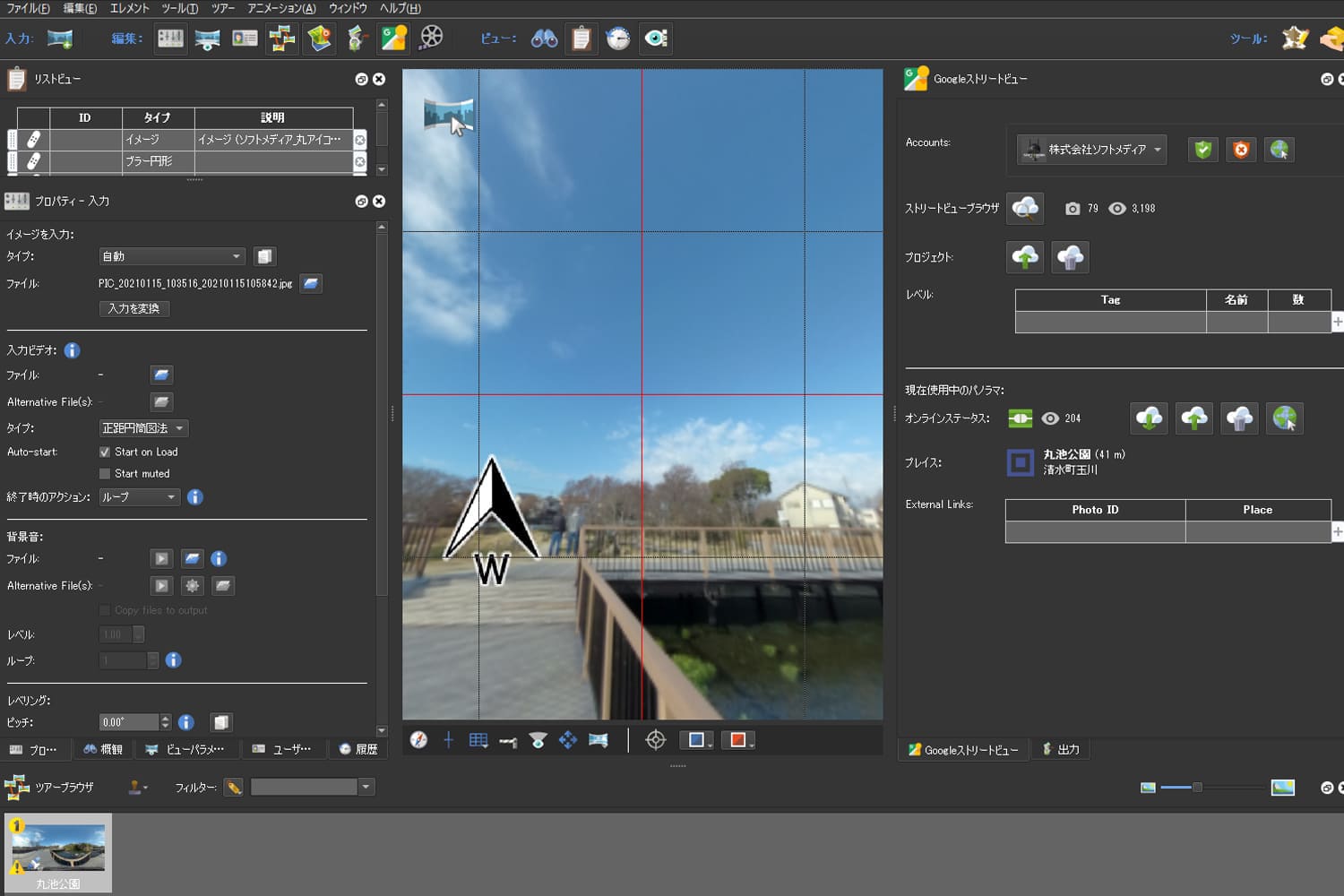The width and height of the screenshot is (1344, 896).
Task: Enable the Start muted checkbox
Action: 105,474
